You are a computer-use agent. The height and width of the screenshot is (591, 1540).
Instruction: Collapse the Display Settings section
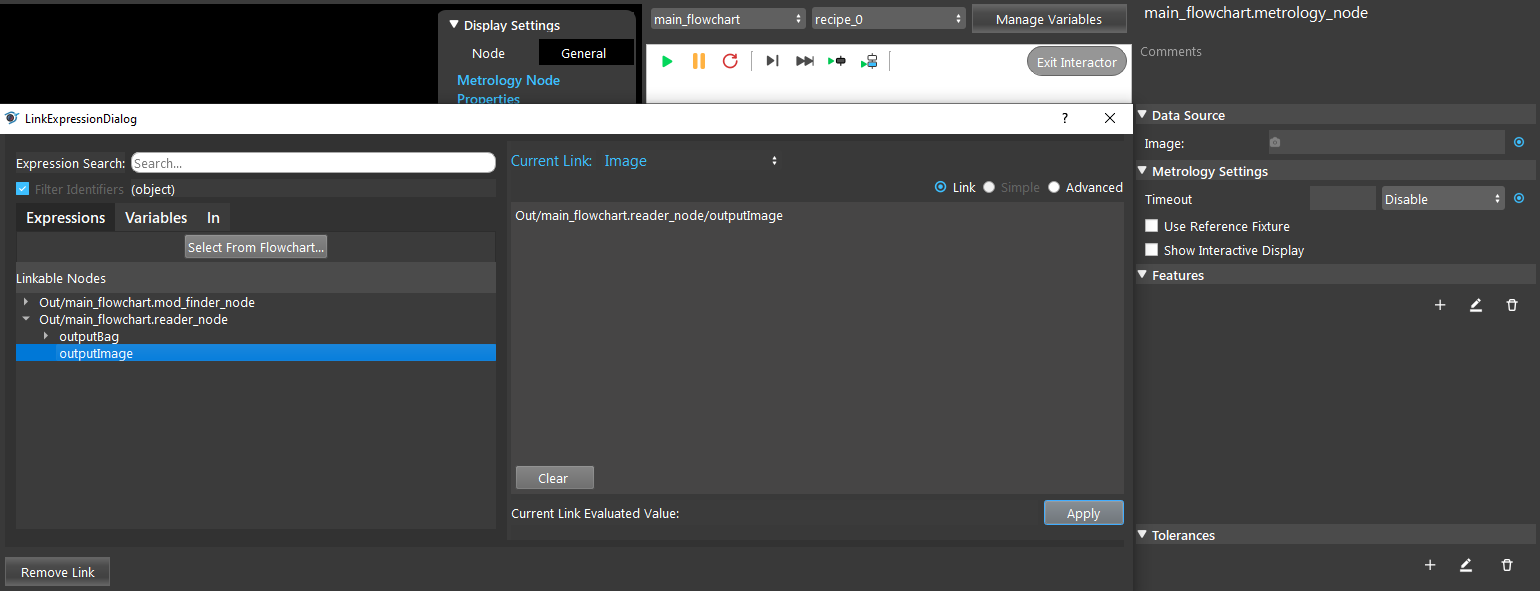point(453,25)
